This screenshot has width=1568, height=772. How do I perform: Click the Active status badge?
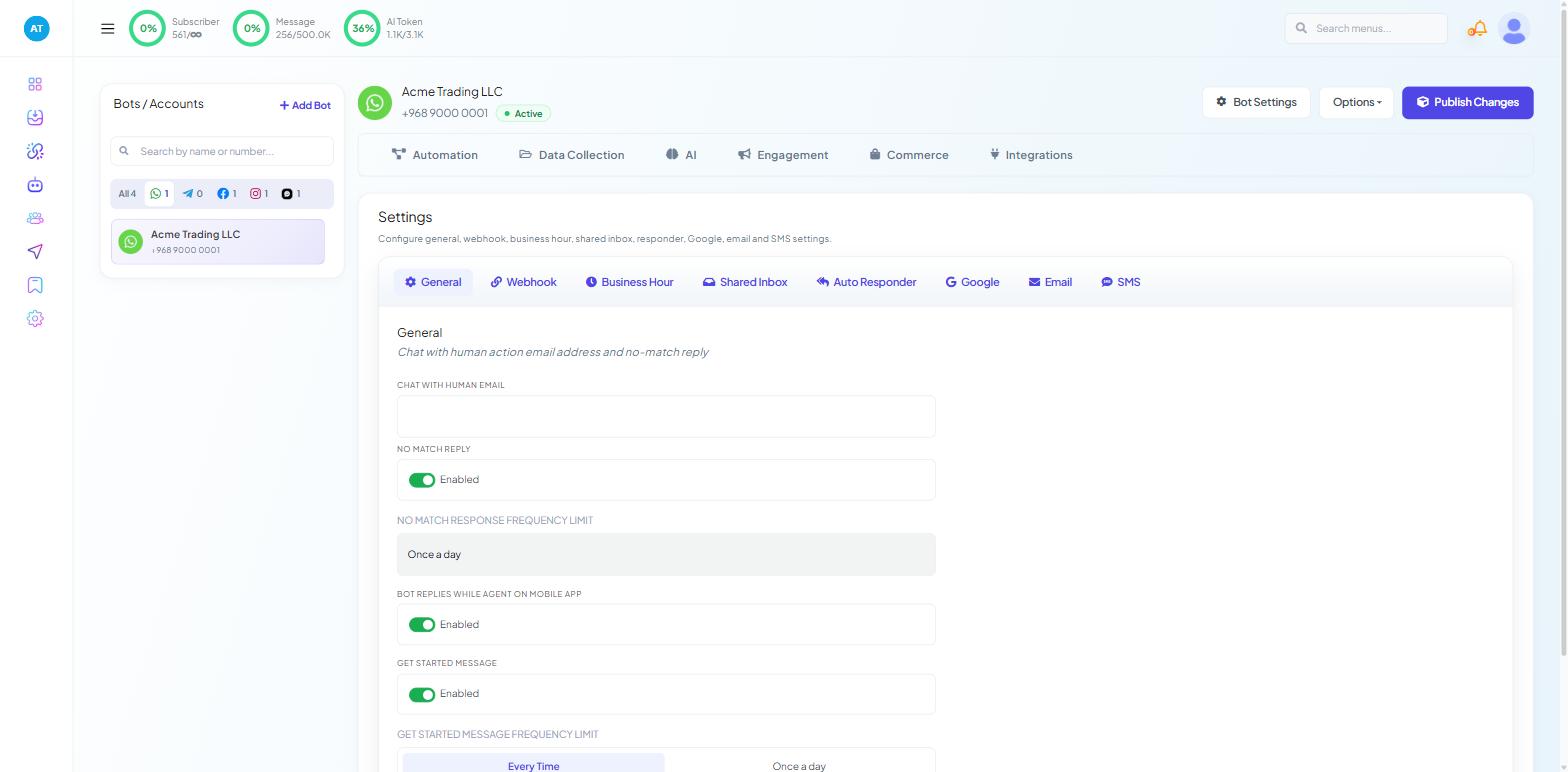coord(523,114)
